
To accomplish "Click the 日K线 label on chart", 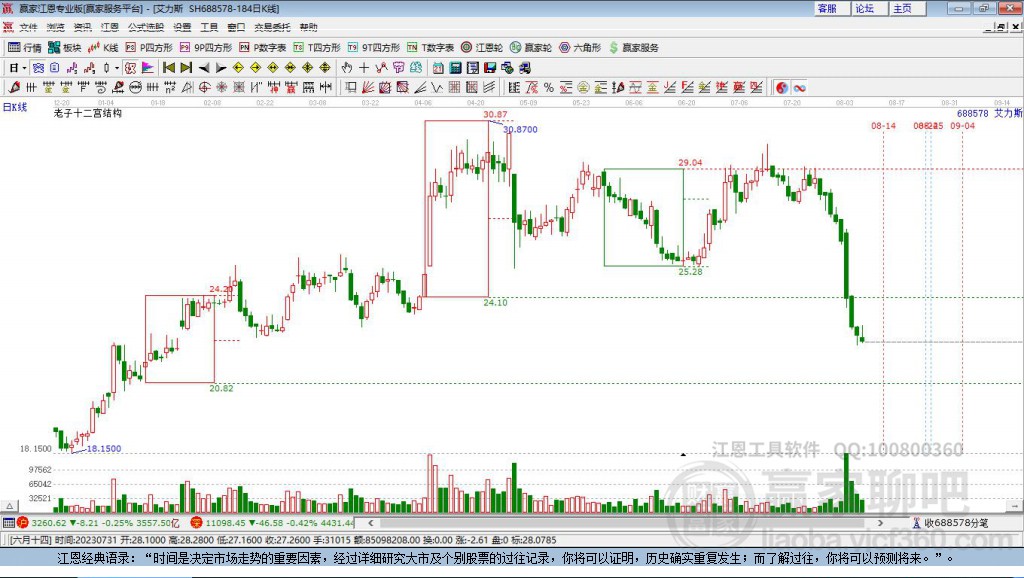I will [x=15, y=107].
